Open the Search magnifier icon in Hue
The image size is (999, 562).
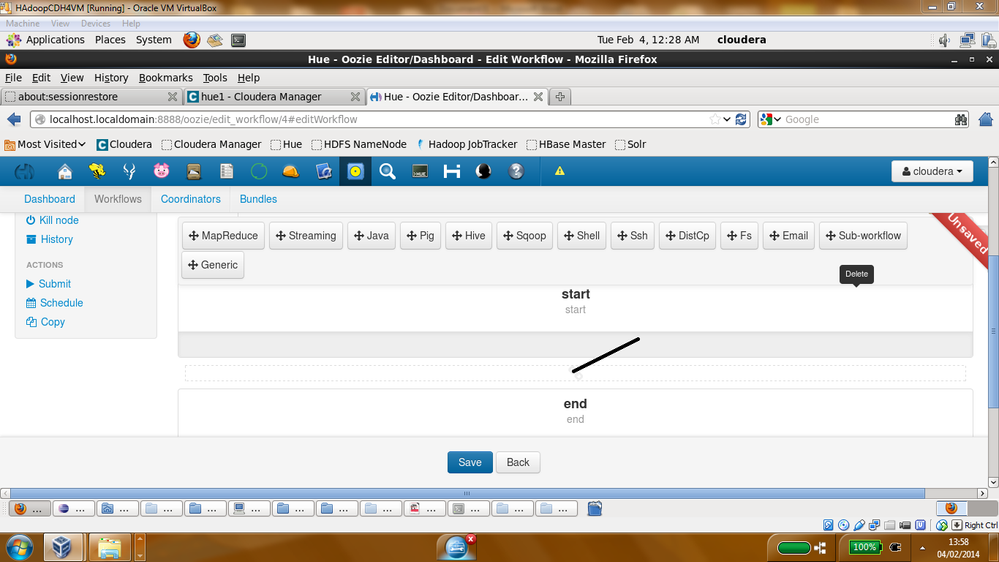[x=387, y=171]
